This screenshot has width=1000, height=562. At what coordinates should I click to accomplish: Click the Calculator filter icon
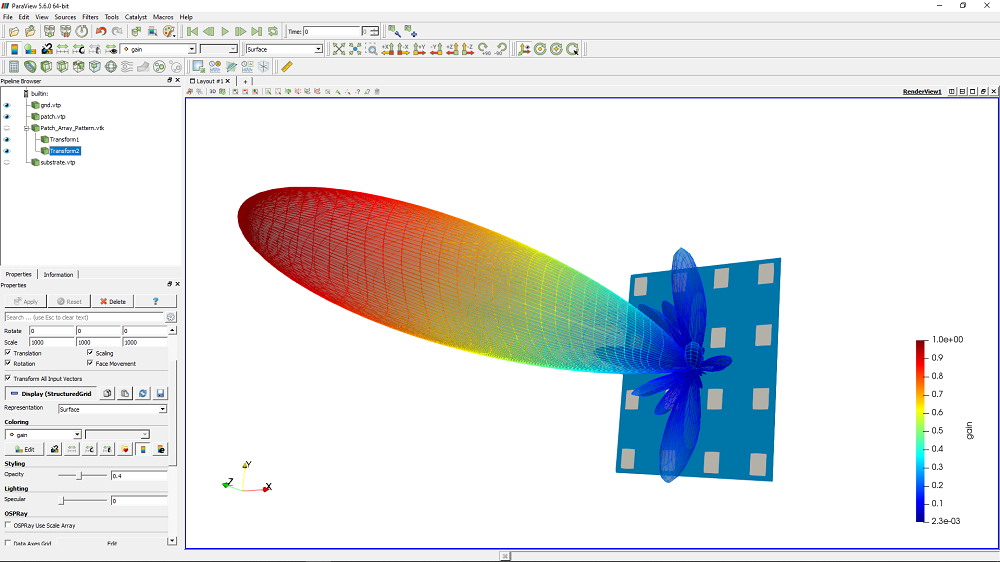coord(14,67)
